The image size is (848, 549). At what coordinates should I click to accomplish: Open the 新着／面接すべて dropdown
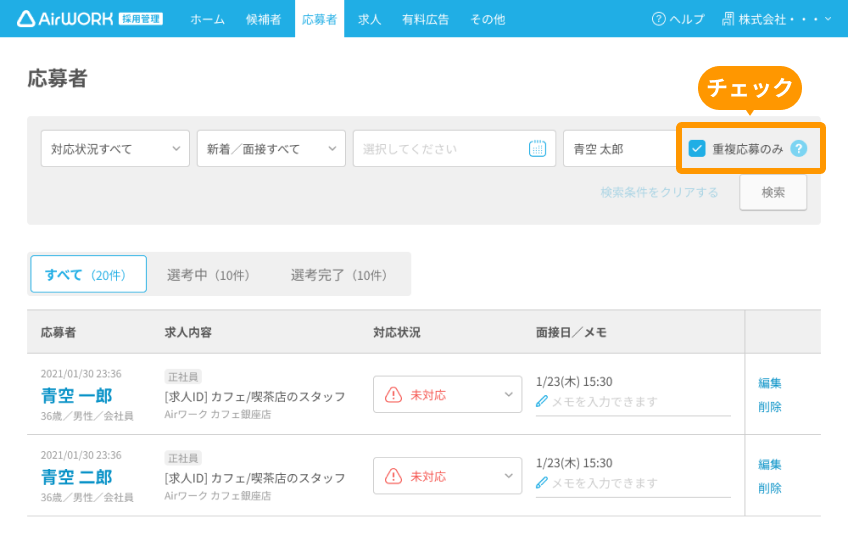(x=271, y=148)
